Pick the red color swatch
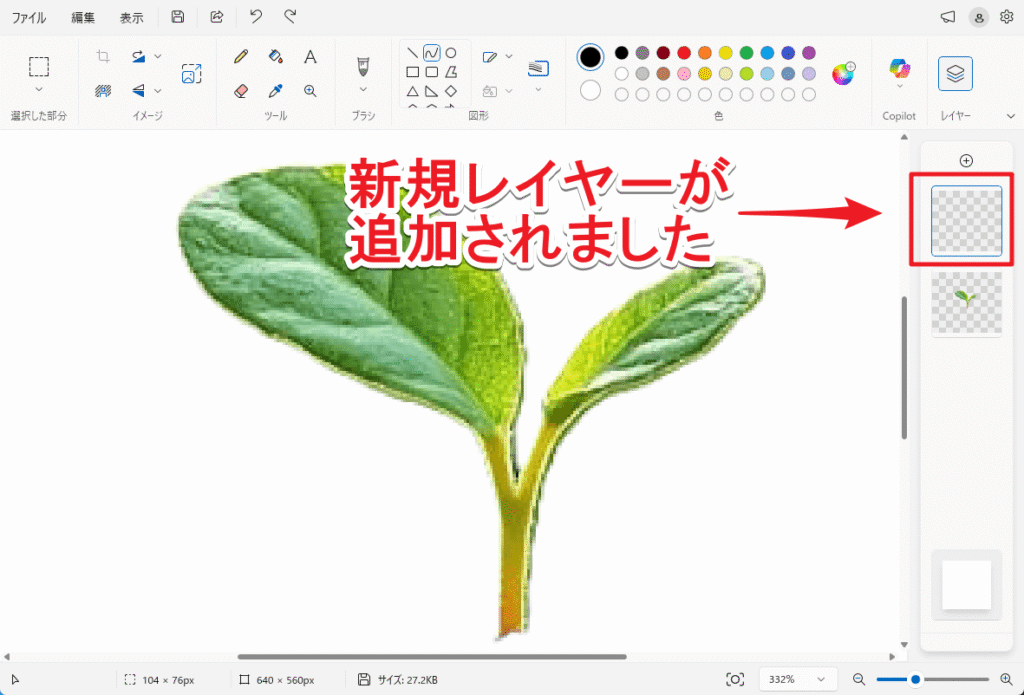 tap(684, 53)
